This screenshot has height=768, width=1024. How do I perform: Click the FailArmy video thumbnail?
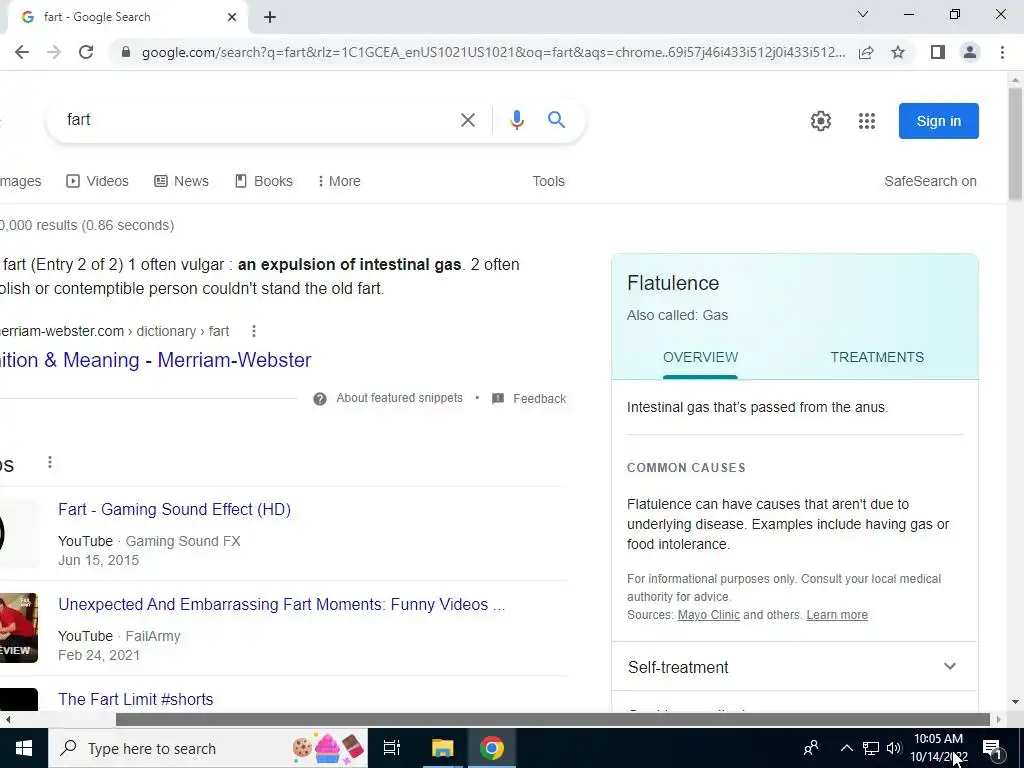point(19,628)
